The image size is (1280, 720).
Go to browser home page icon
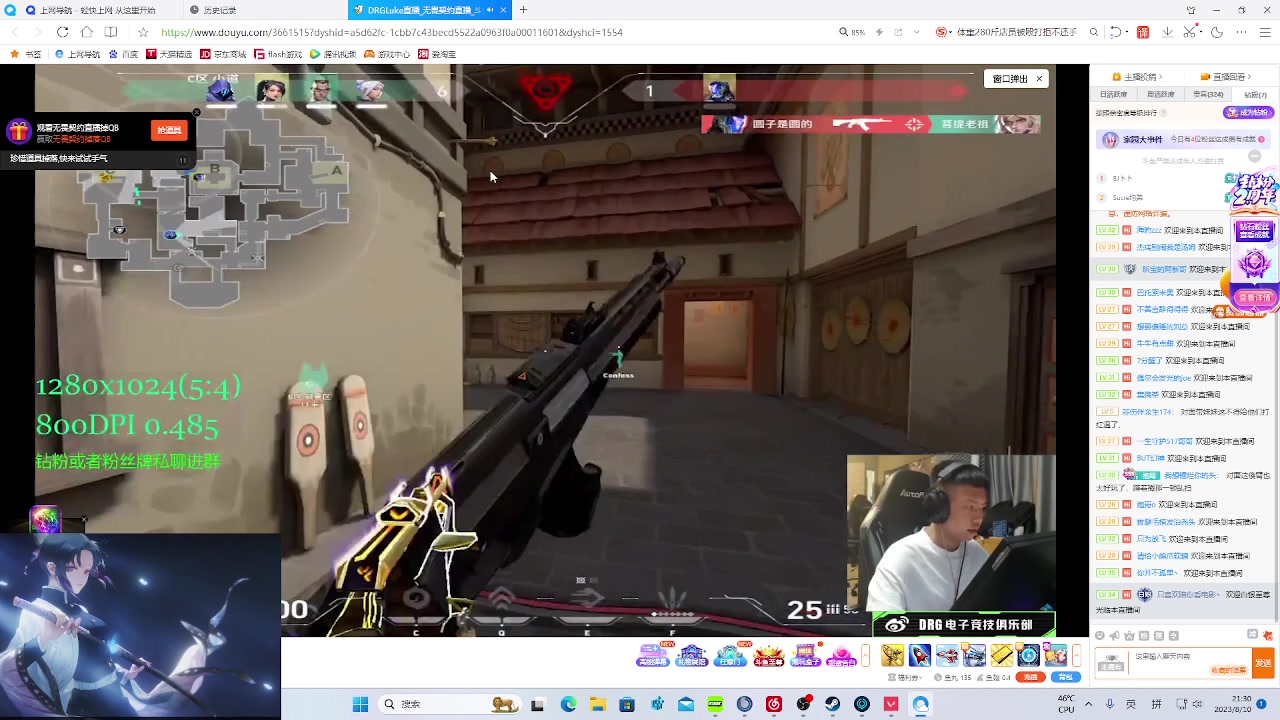[86, 32]
